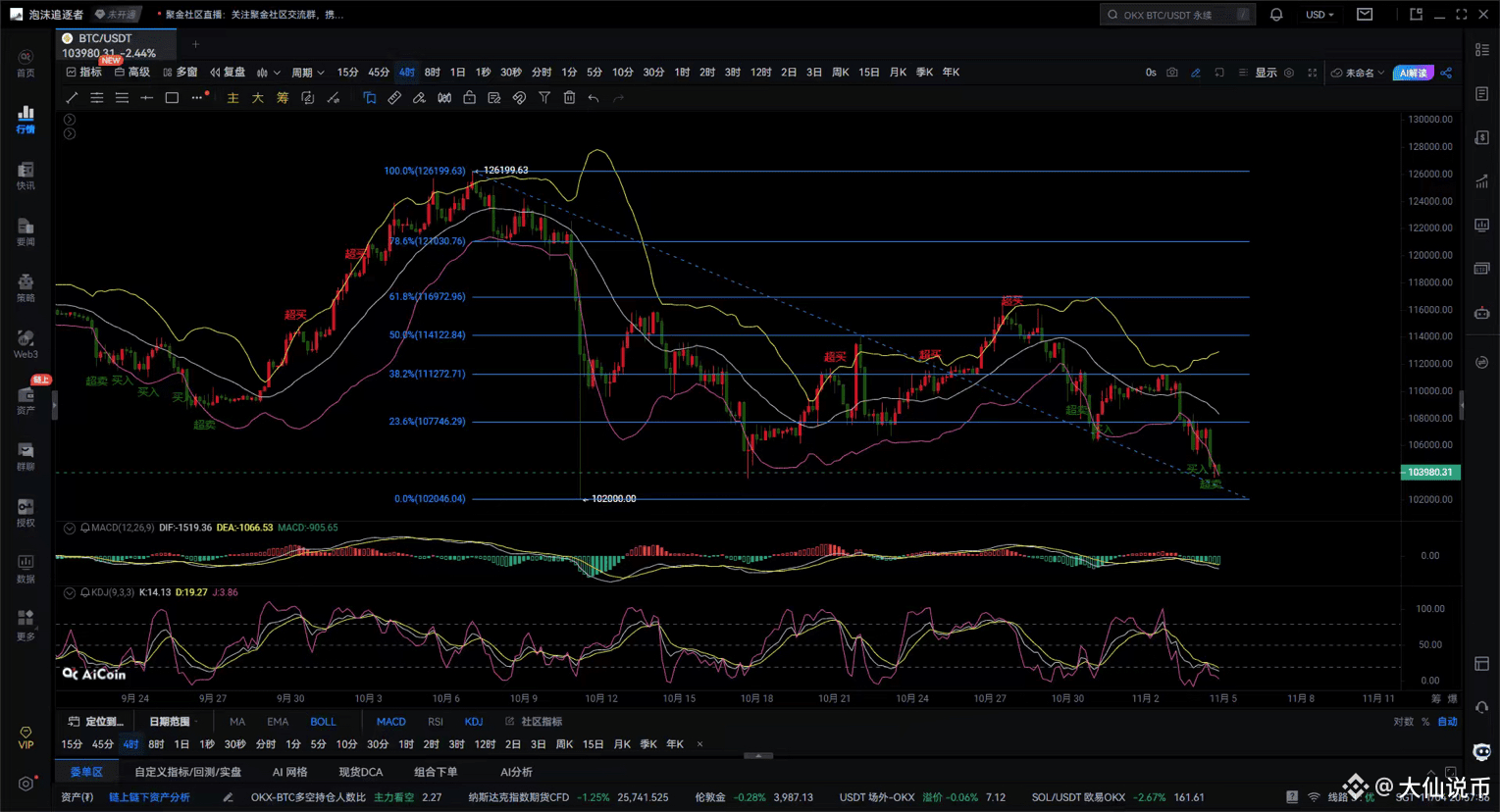The width and height of the screenshot is (1500, 812).
Task: Click the 103980.31 current price marker
Action: [1429, 473]
